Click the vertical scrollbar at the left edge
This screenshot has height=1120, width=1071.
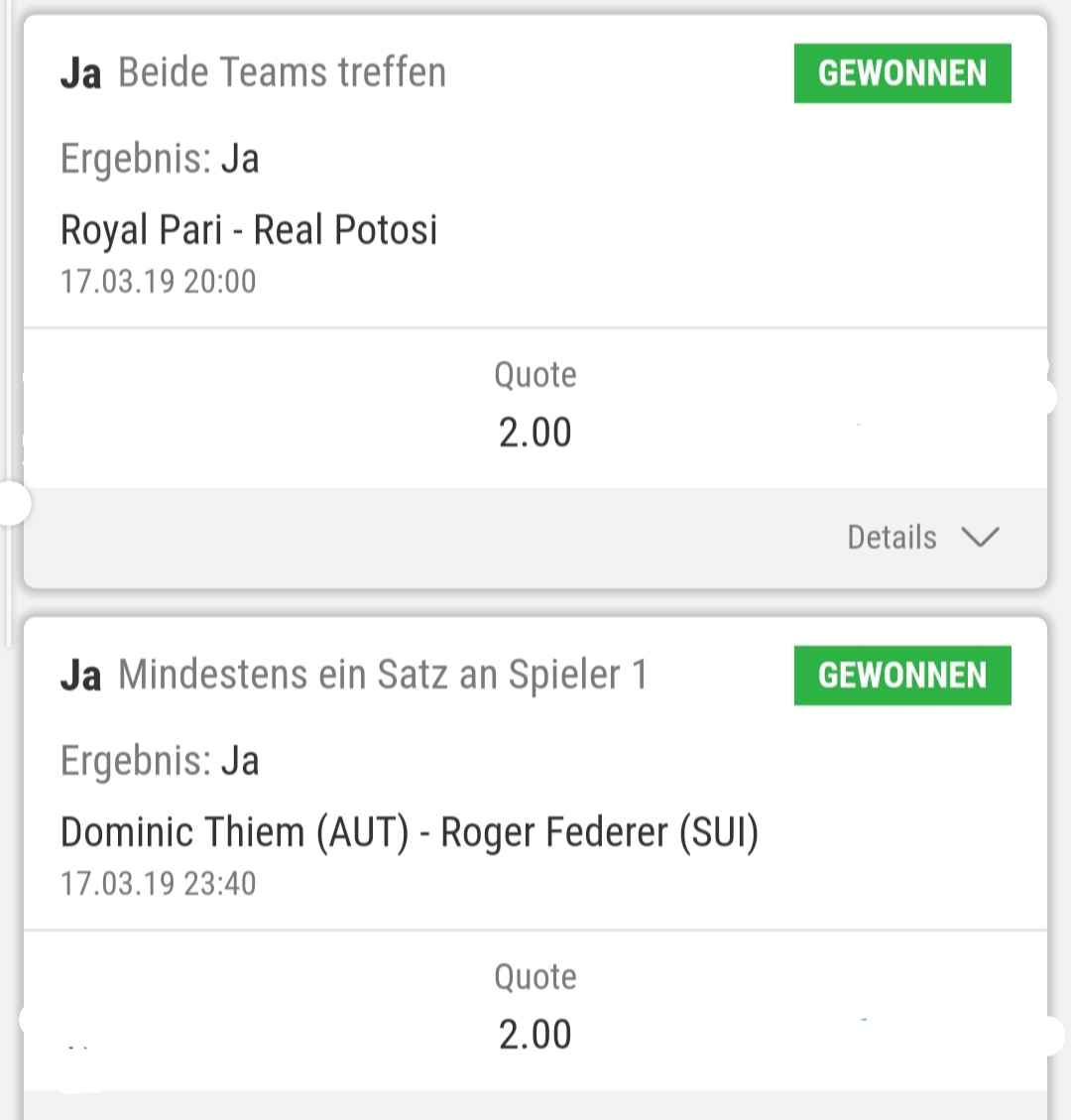(x=9, y=323)
